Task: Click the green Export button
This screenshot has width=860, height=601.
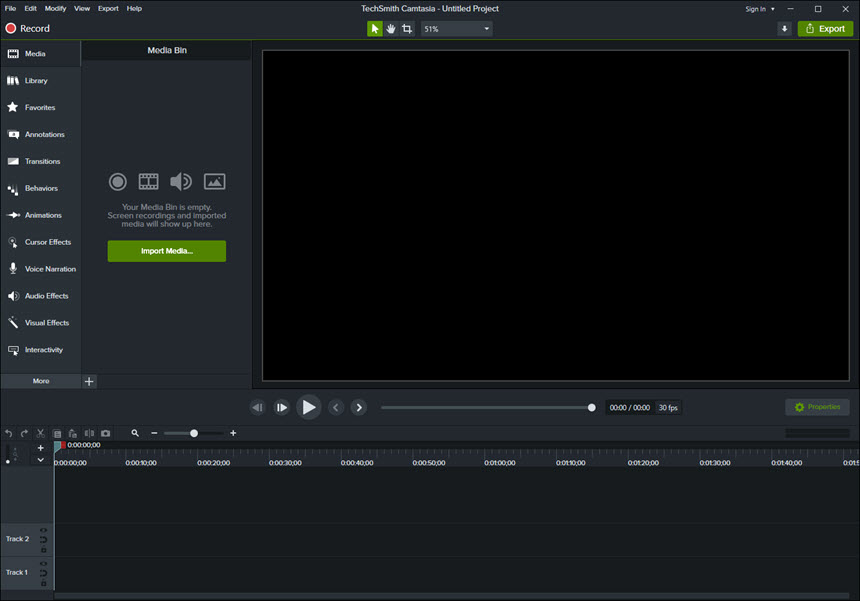Action: [x=825, y=29]
